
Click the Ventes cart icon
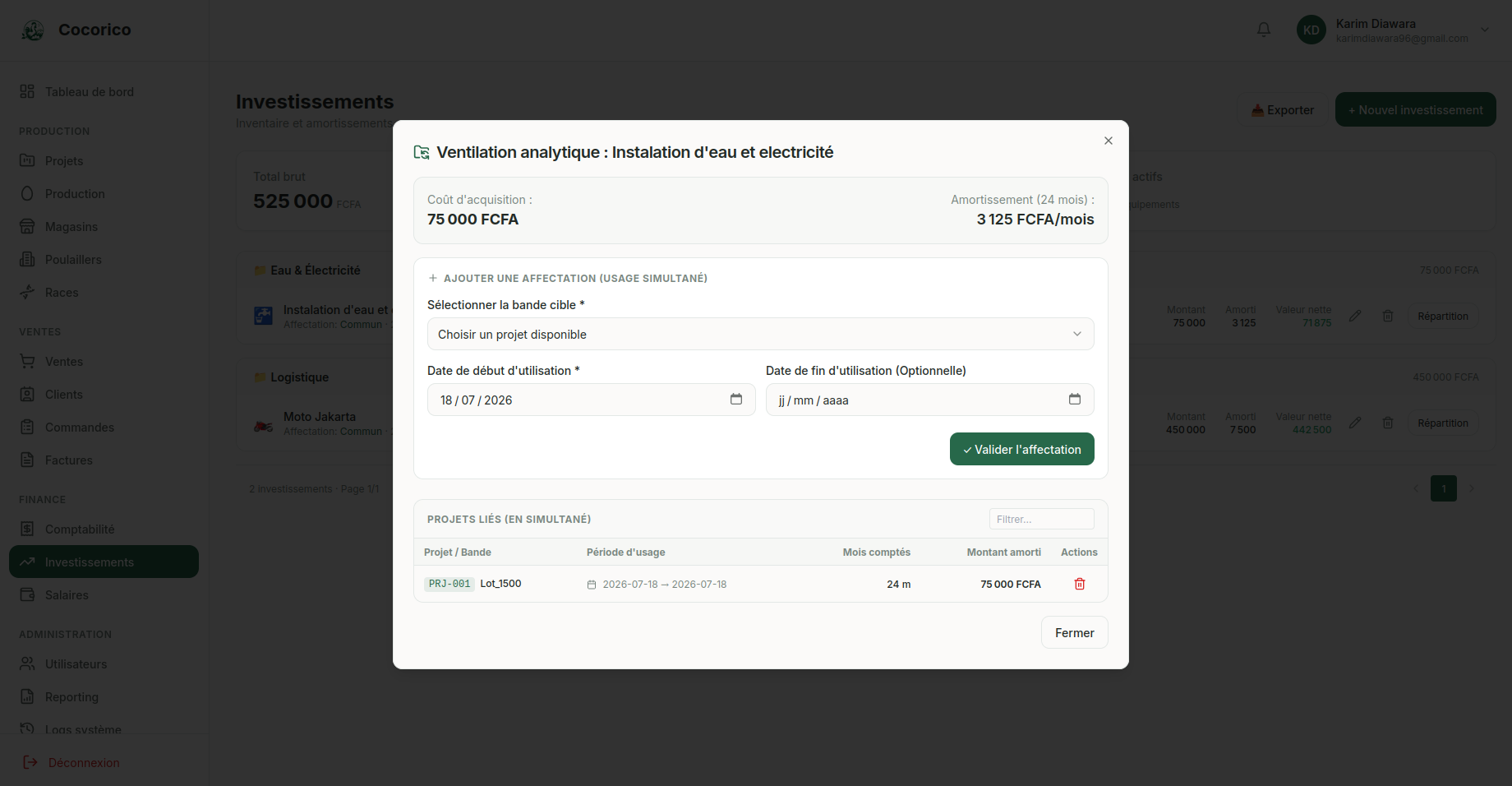[x=27, y=361]
